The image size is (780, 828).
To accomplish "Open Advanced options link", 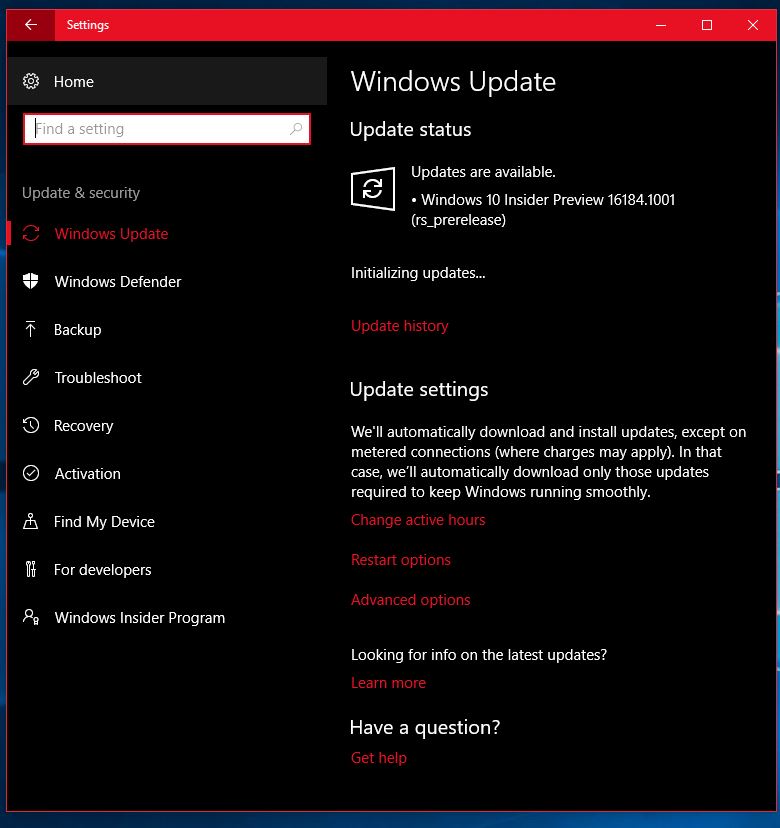I will (x=411, y=600).
